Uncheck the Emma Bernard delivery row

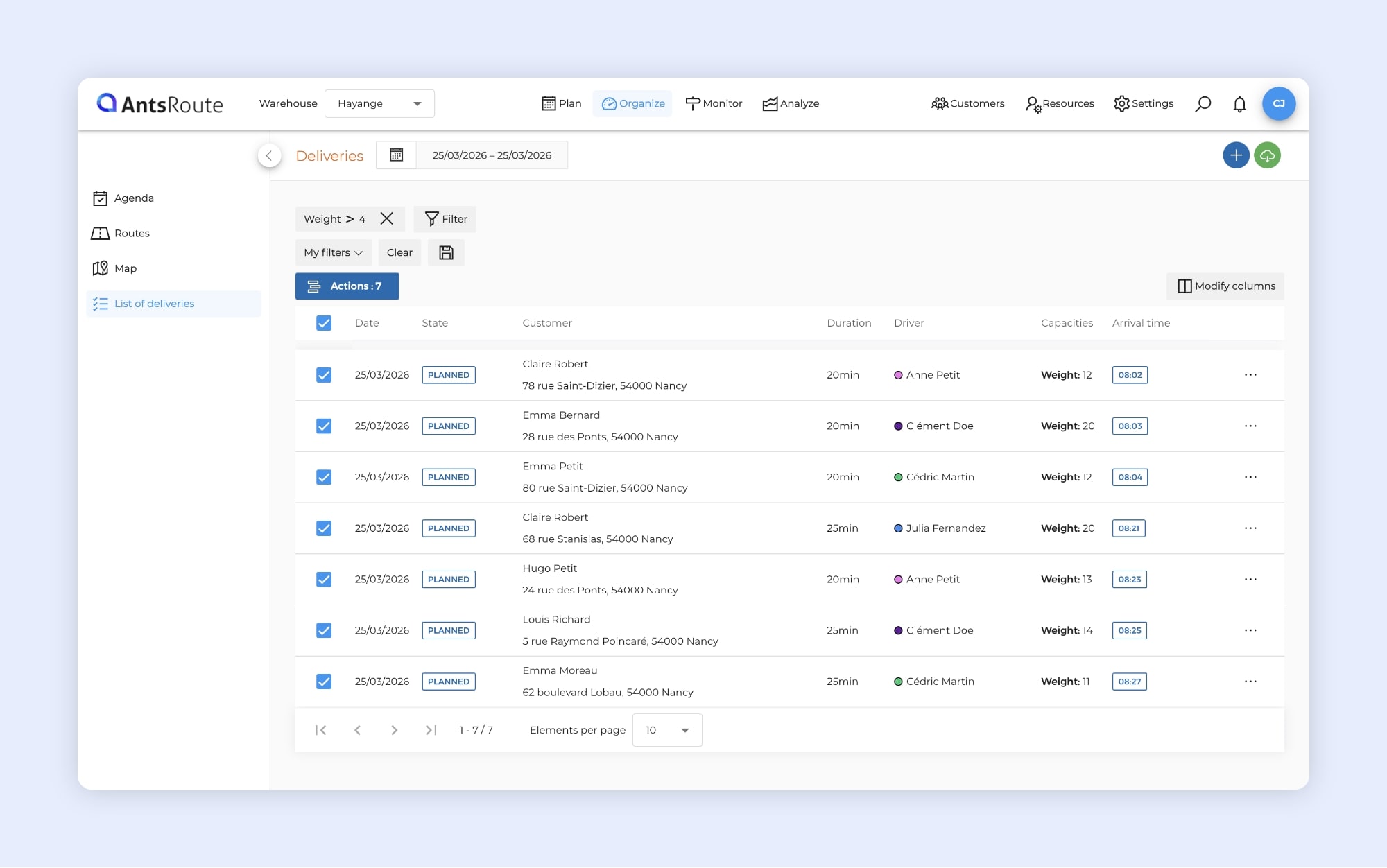coord(324,426)
